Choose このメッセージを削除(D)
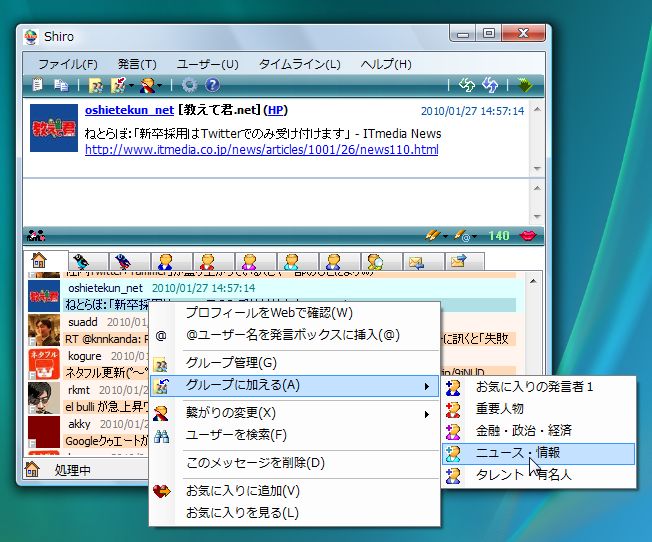 coord(294,463)
